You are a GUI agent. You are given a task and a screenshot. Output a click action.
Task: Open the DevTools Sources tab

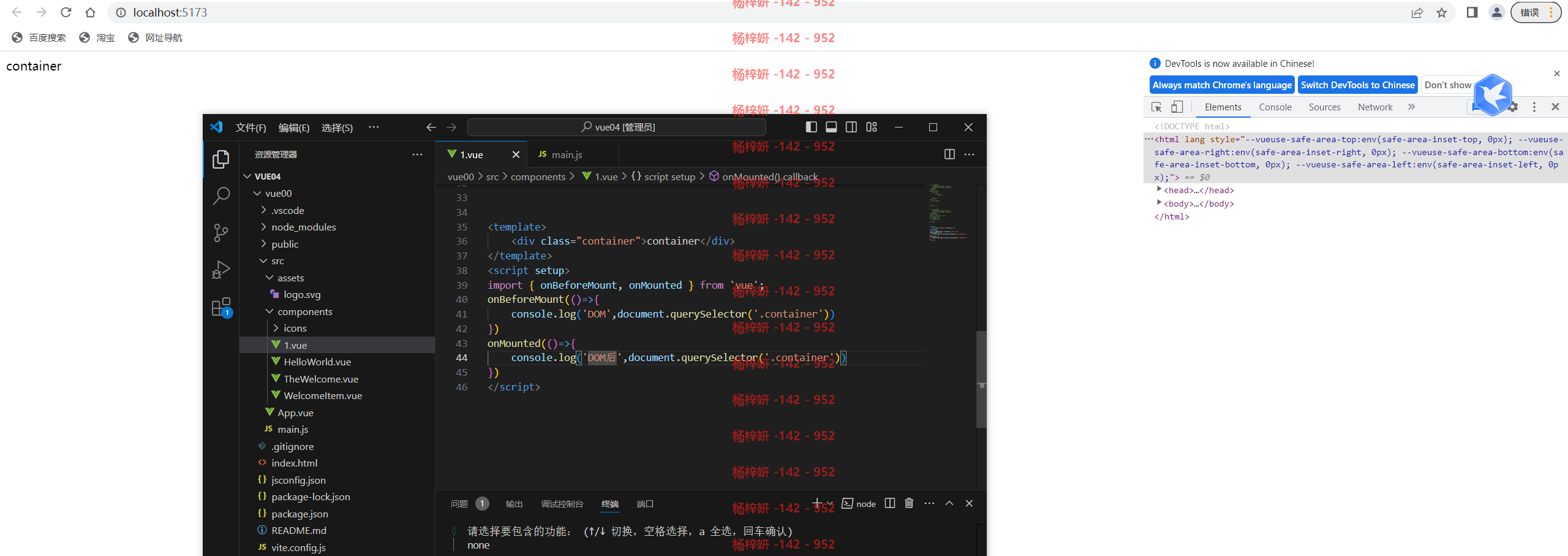1325,107
